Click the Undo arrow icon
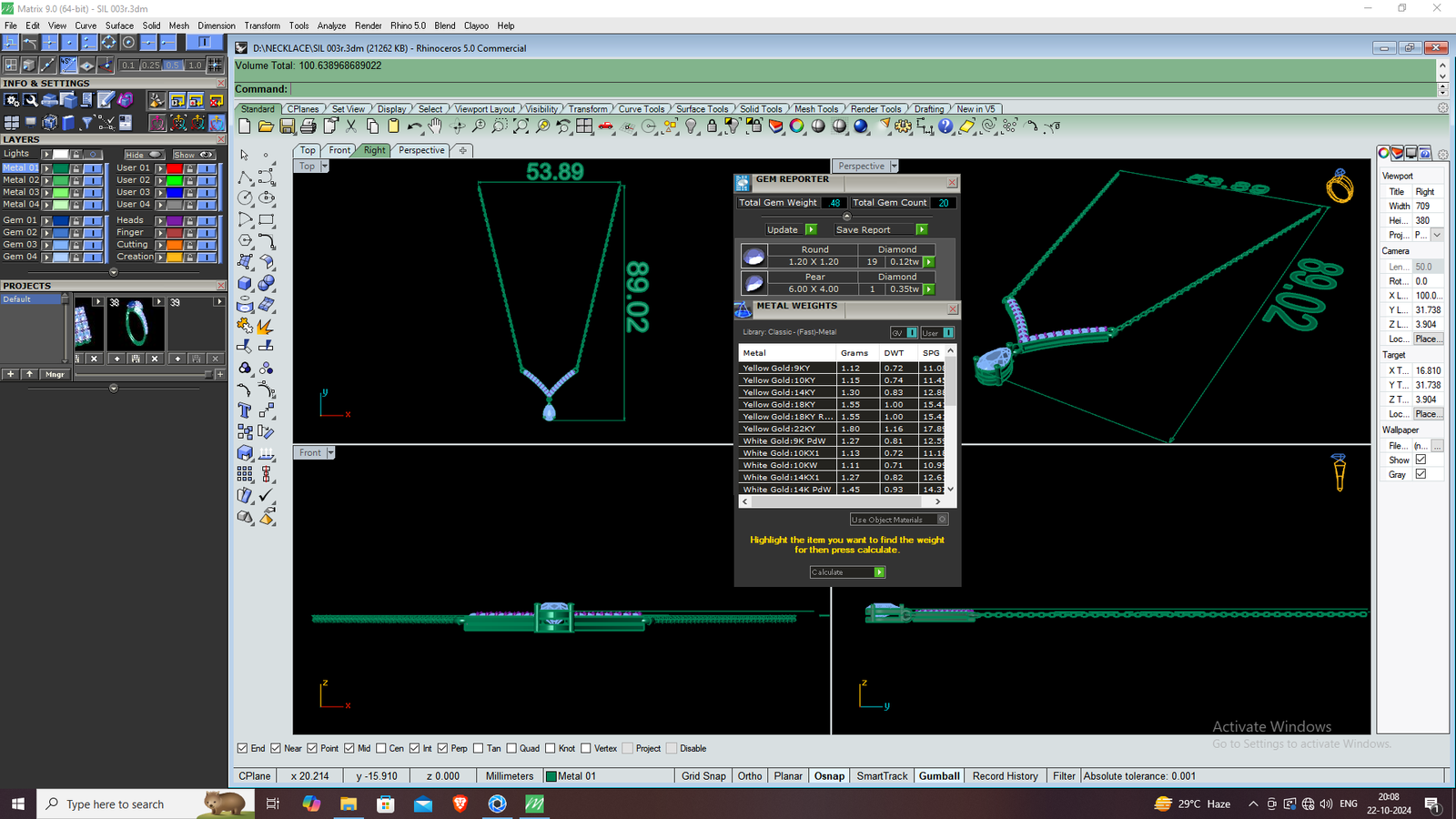 point(415,126)
